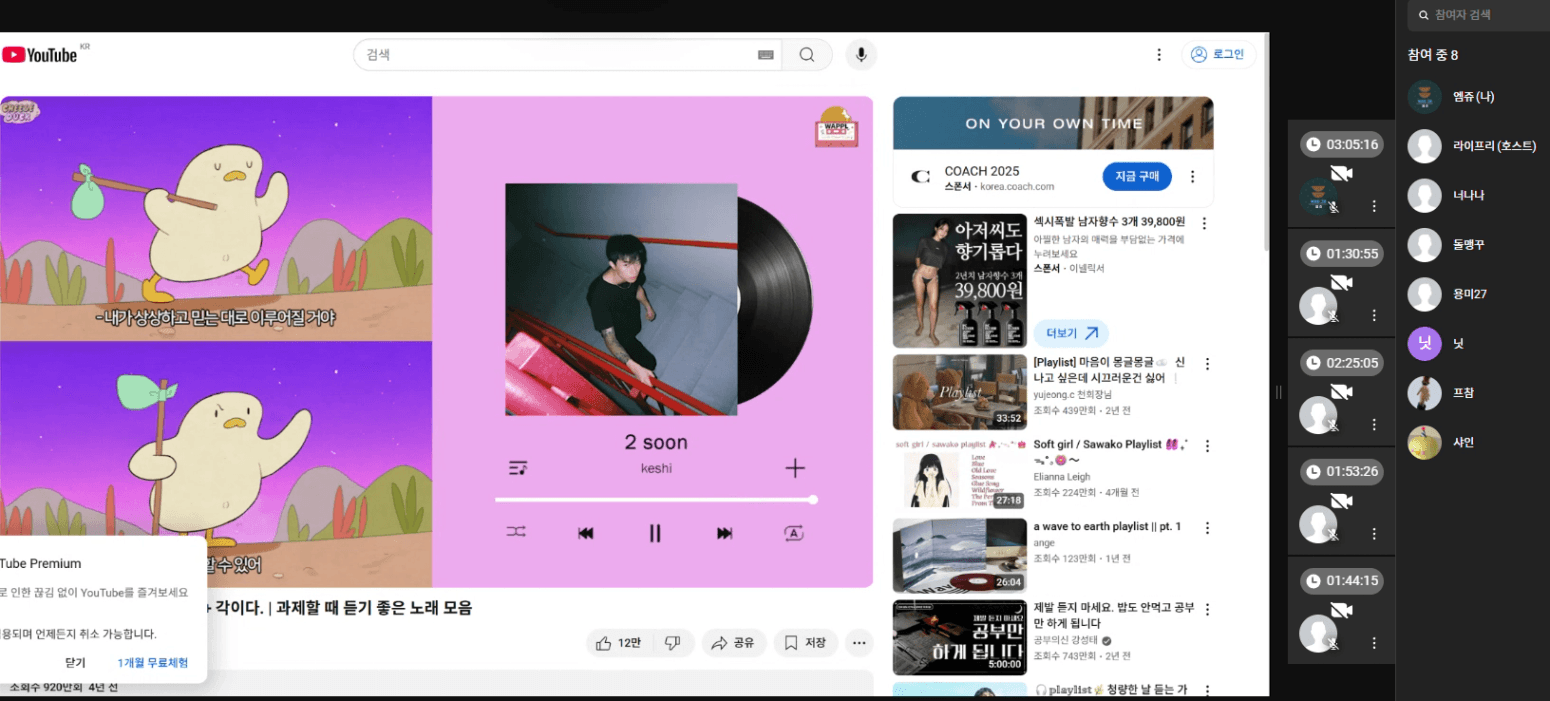Image resolution: width=1550 pixels, height=701 pixels.
Task: Toggle camera-off icon for 03:05:16 participant
Action: click(1341, 174)
